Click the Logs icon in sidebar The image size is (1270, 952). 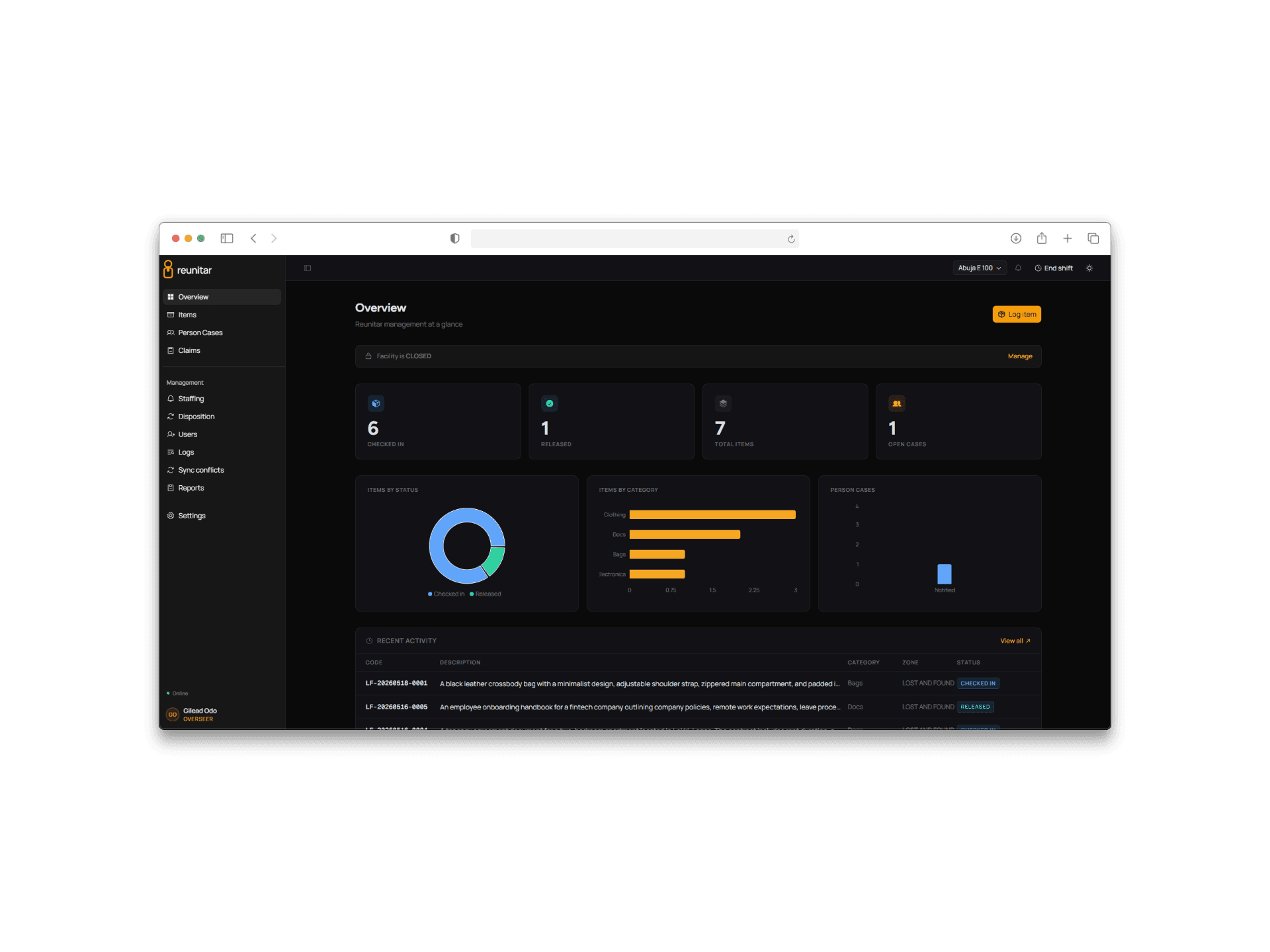click(171, 452)
